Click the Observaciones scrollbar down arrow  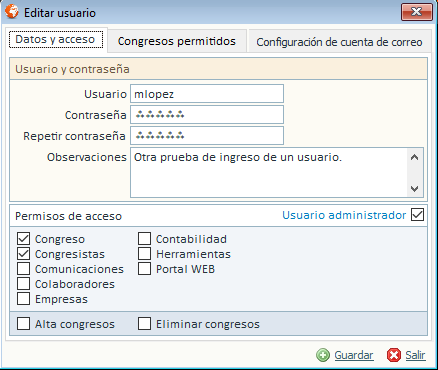[x=415, y=189]
